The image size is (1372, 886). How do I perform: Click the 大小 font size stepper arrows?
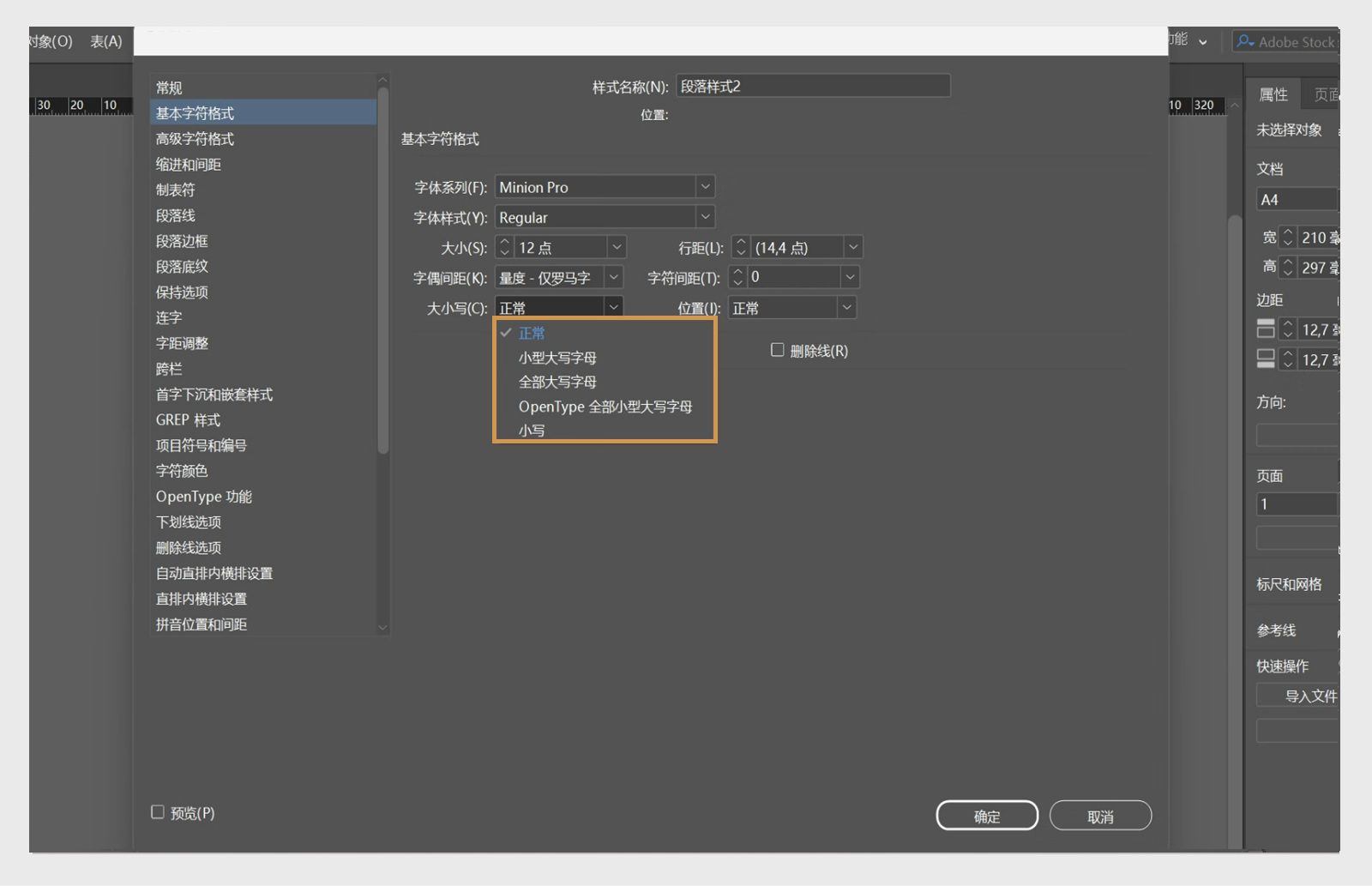pyautogui.click(x=504, y=248)
